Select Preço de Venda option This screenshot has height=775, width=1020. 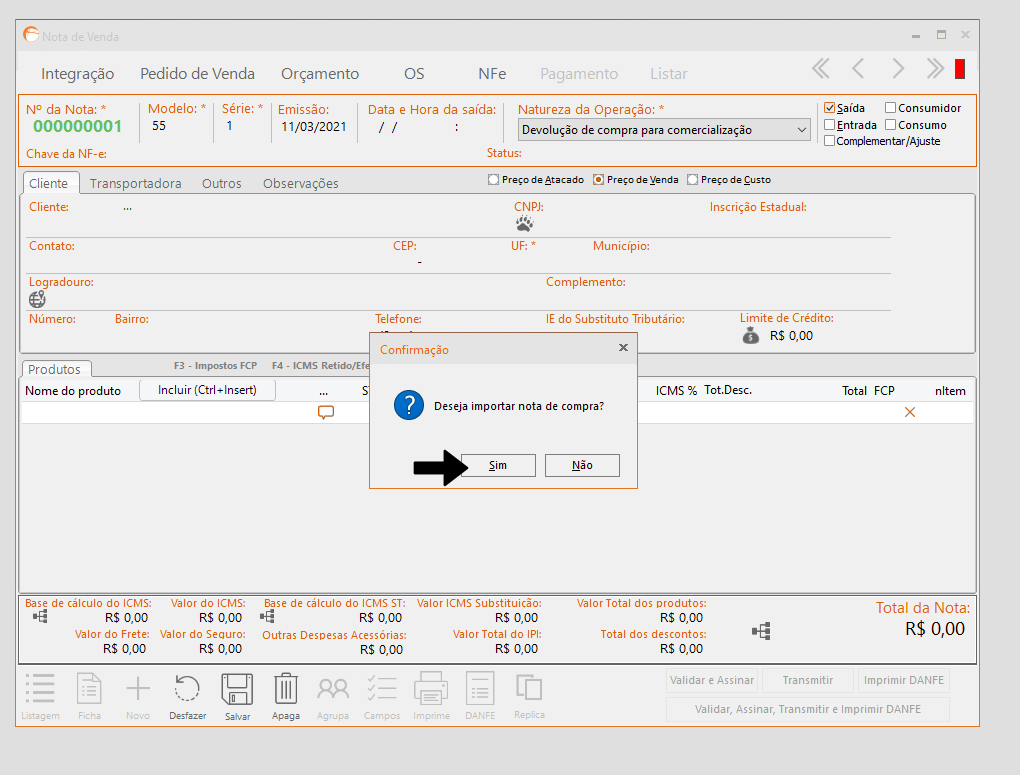(598, 180)
